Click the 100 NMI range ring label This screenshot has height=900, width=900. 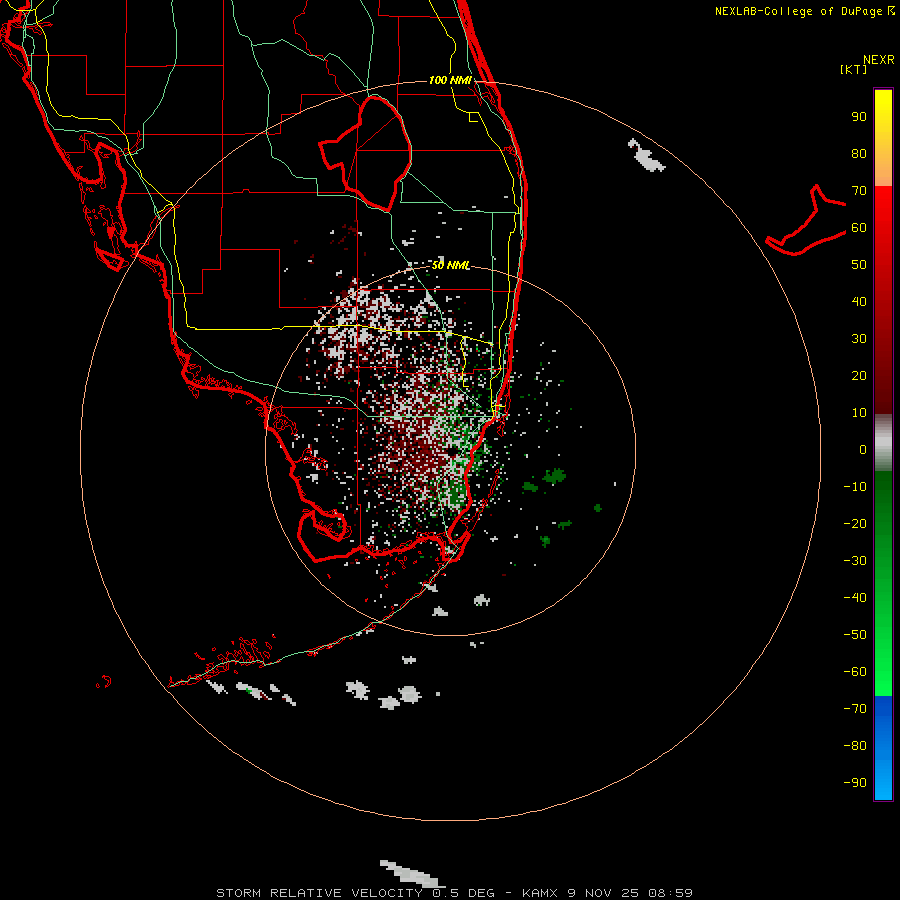click(x=451, y=80)
